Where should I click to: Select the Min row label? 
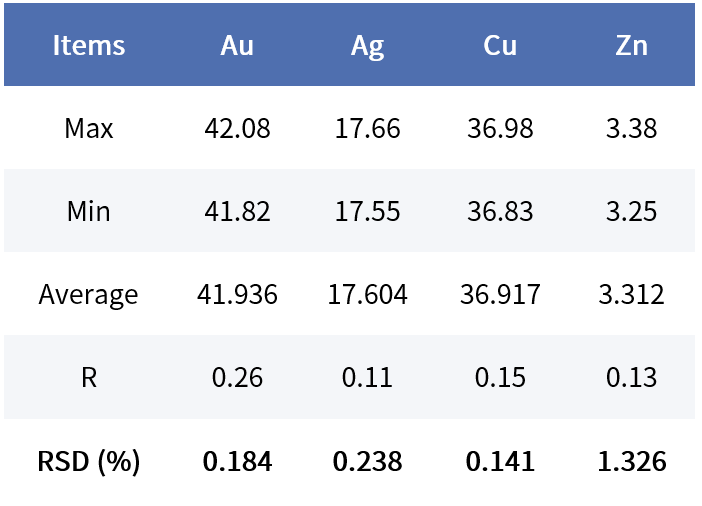tap(89, 212)
